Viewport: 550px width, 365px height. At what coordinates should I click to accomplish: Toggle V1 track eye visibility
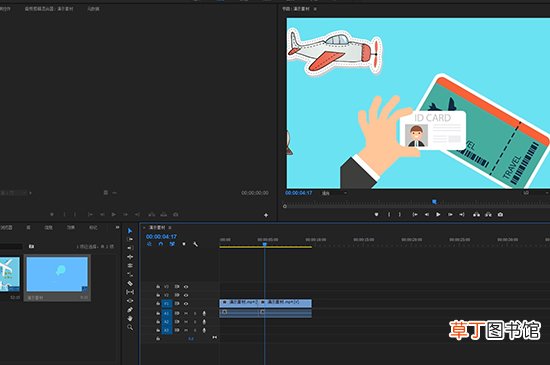click(186, 304)
